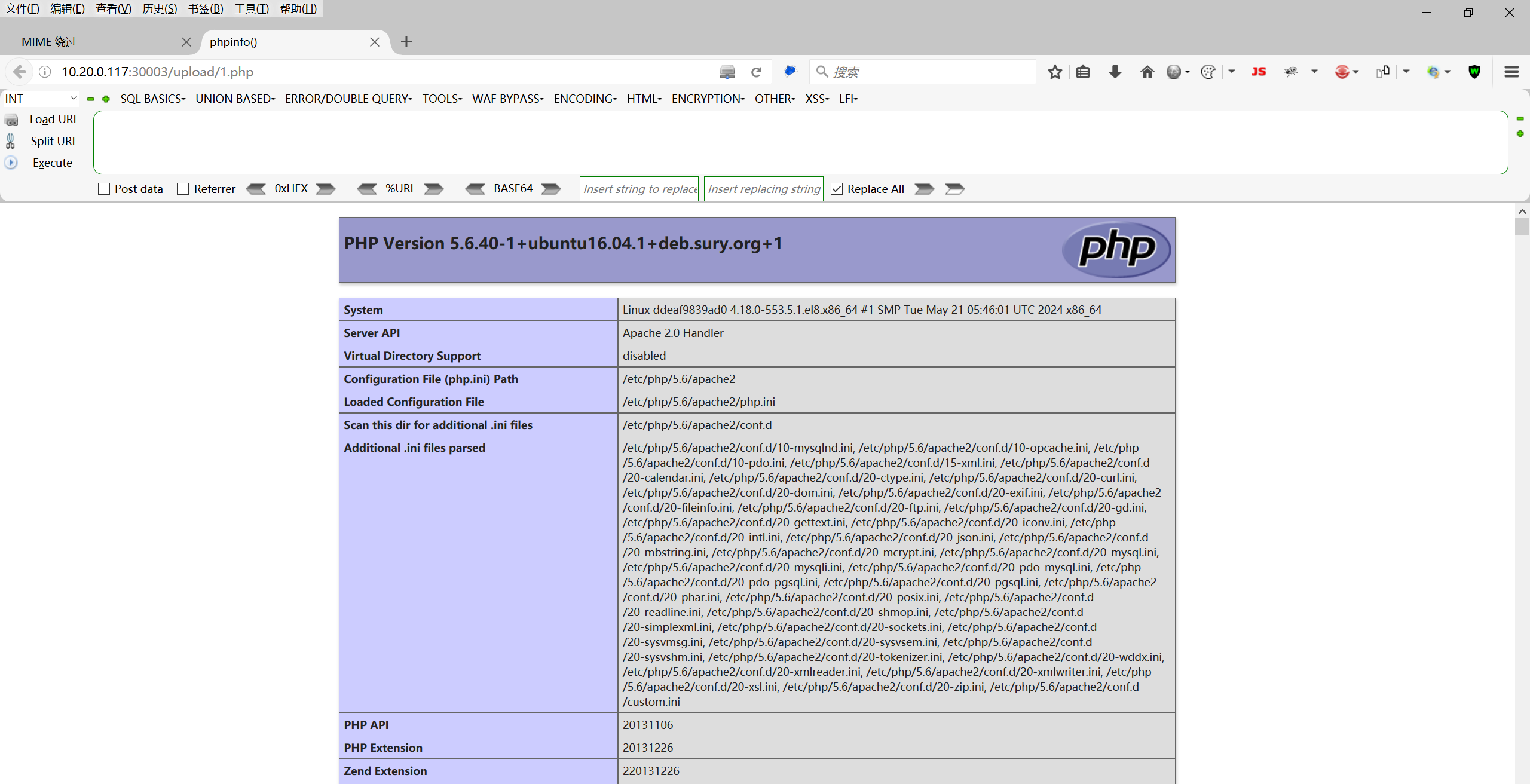The image size is (1530, 784).
Task: Click the Split URL scissors icon
Action: pyautogui.click(x=11, y=141)
